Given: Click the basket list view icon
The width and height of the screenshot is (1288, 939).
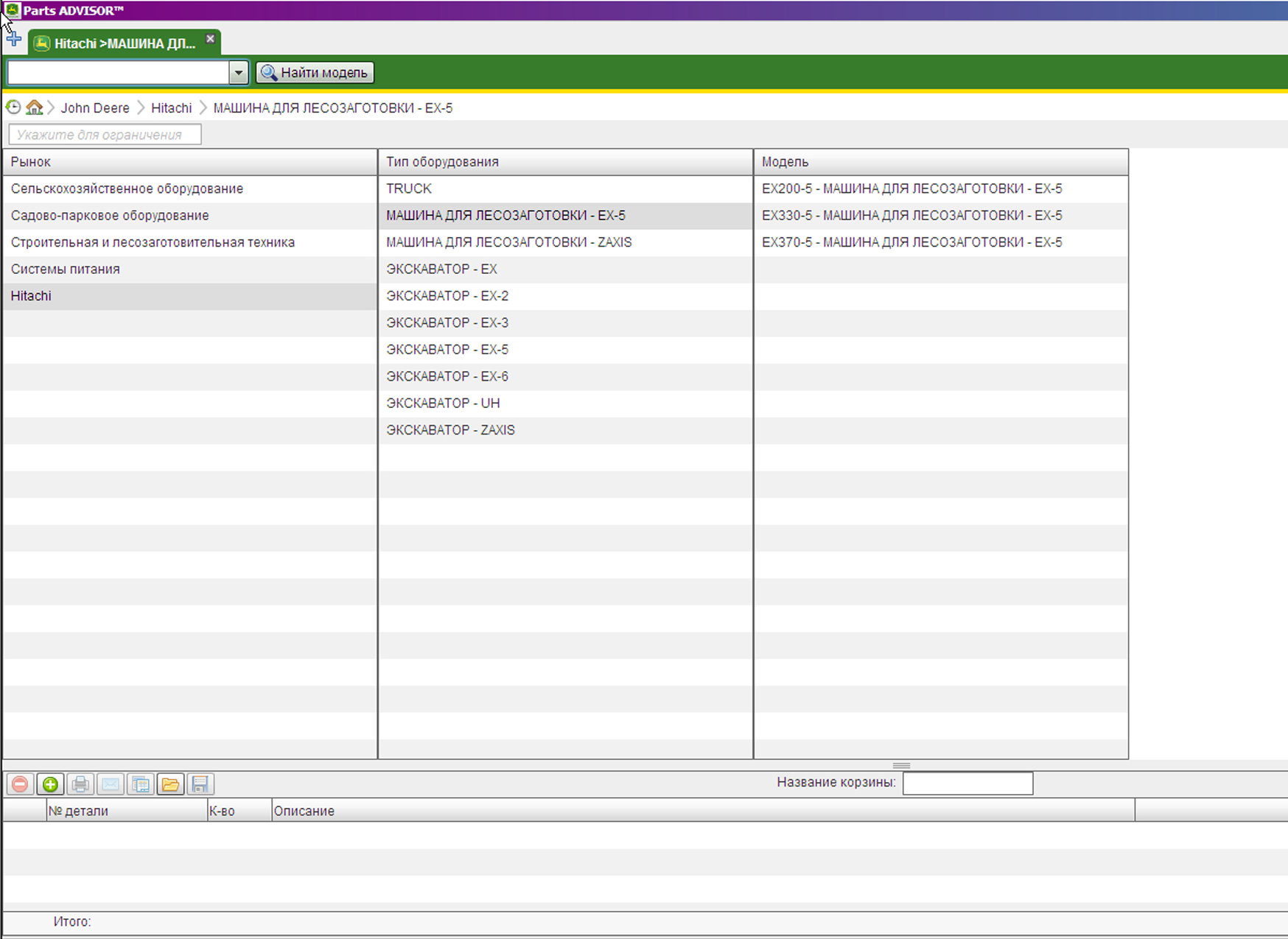Looking at the screenshot, I should 140,784.
